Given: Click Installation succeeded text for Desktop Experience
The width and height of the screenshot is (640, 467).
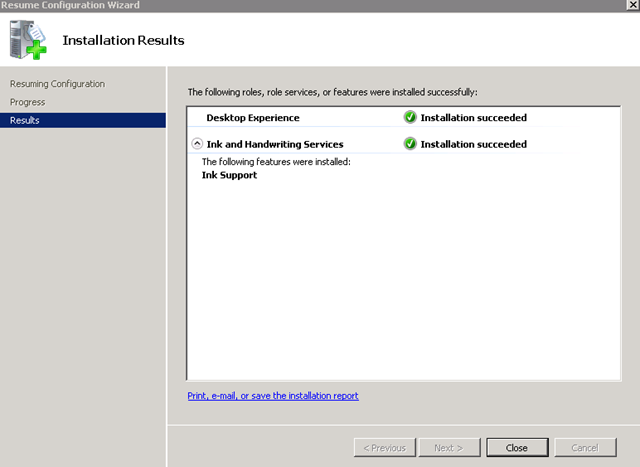Looking at the screenshot, I should tap(473, 118).
